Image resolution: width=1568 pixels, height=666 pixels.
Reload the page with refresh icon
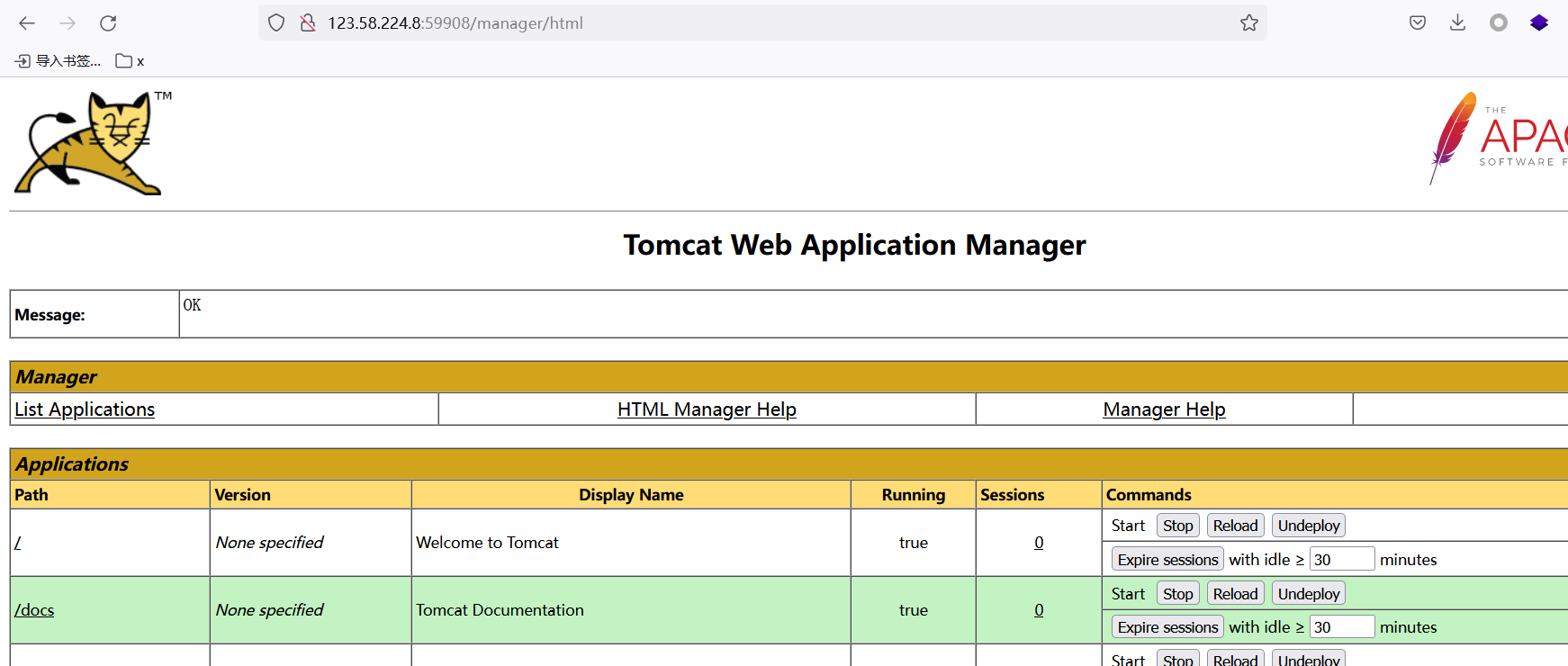coord(108,23)
